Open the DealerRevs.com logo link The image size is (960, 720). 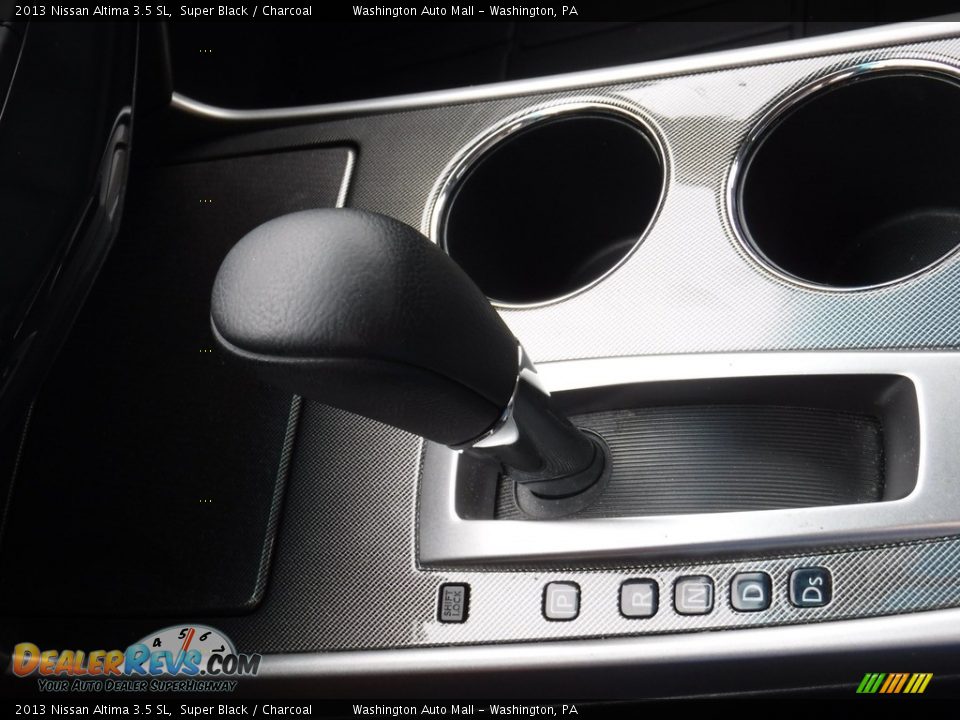point(135,662)
